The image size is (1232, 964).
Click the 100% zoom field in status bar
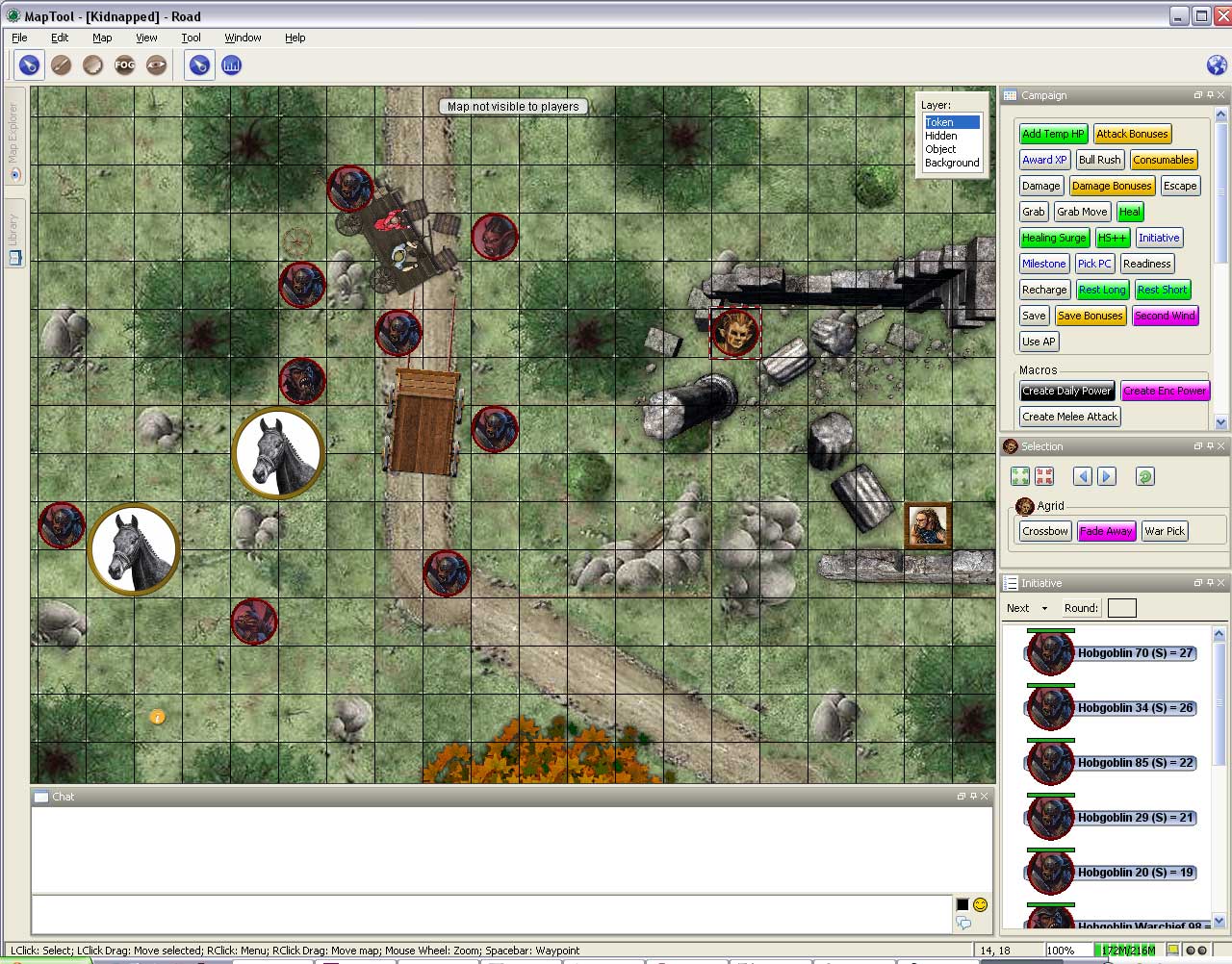[1066, 951]
